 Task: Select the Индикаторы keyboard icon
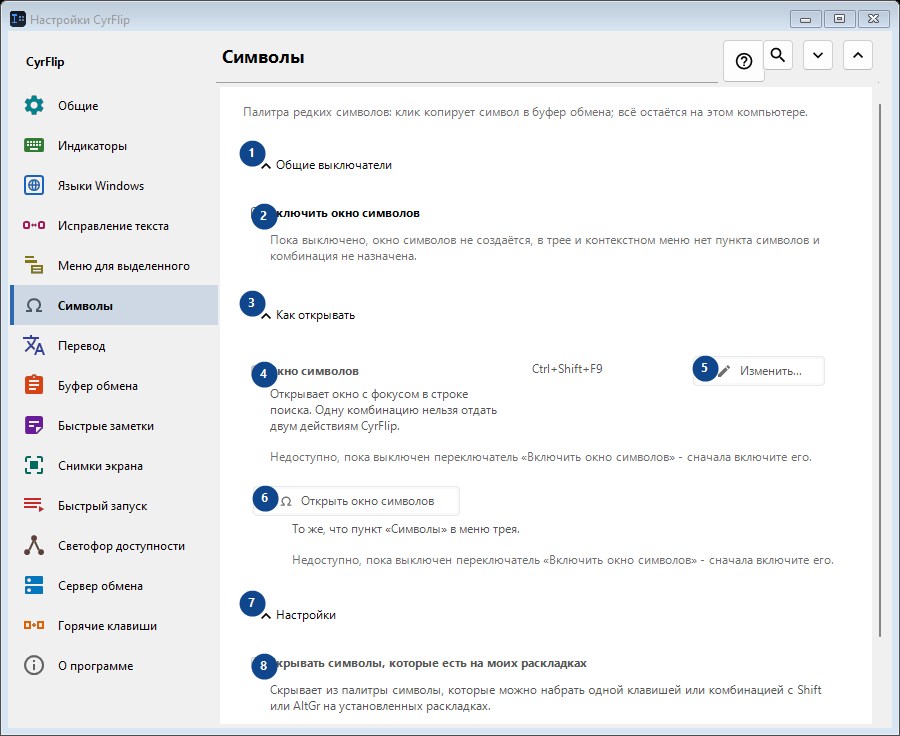[34, 145]
